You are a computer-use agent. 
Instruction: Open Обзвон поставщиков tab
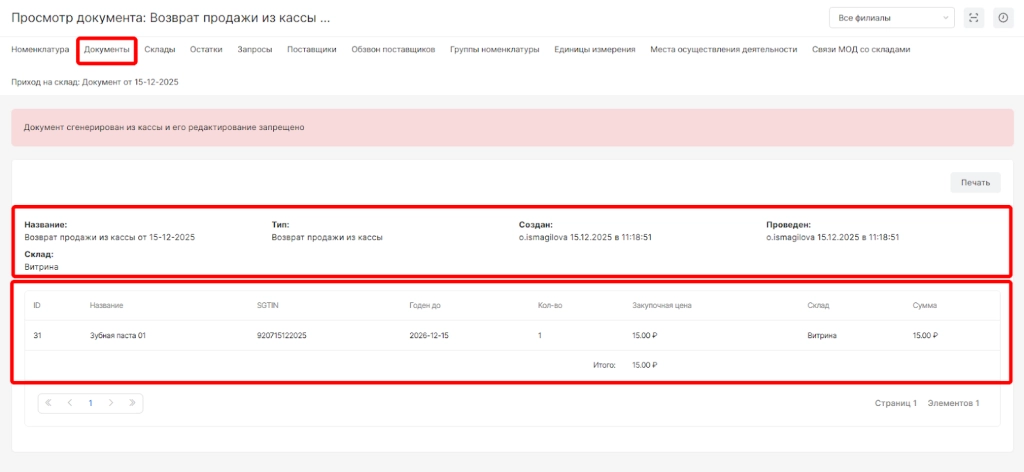click(x=393, y=49)
